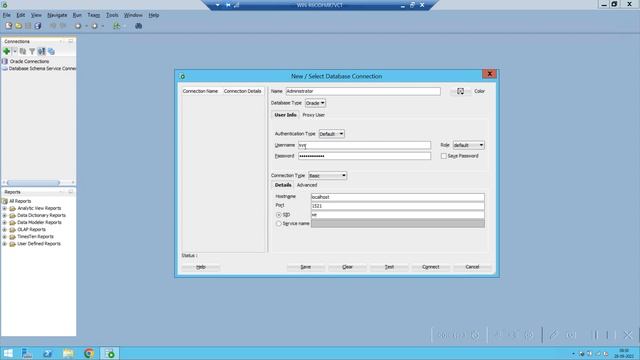Open File Explorer from the taskbar
640x360 pixels.
(x=68, y=353)
